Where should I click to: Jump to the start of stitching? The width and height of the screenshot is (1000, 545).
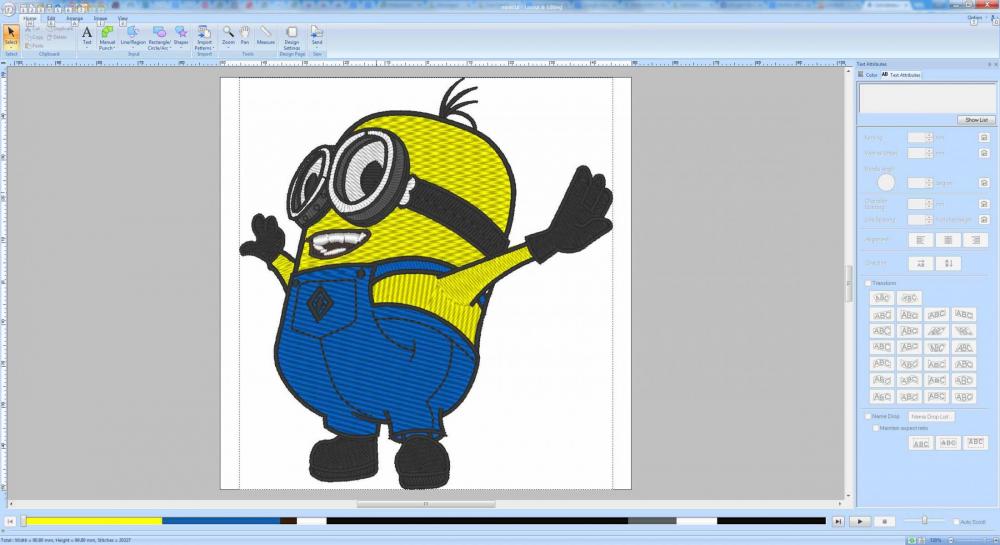(x=10, y=521)
